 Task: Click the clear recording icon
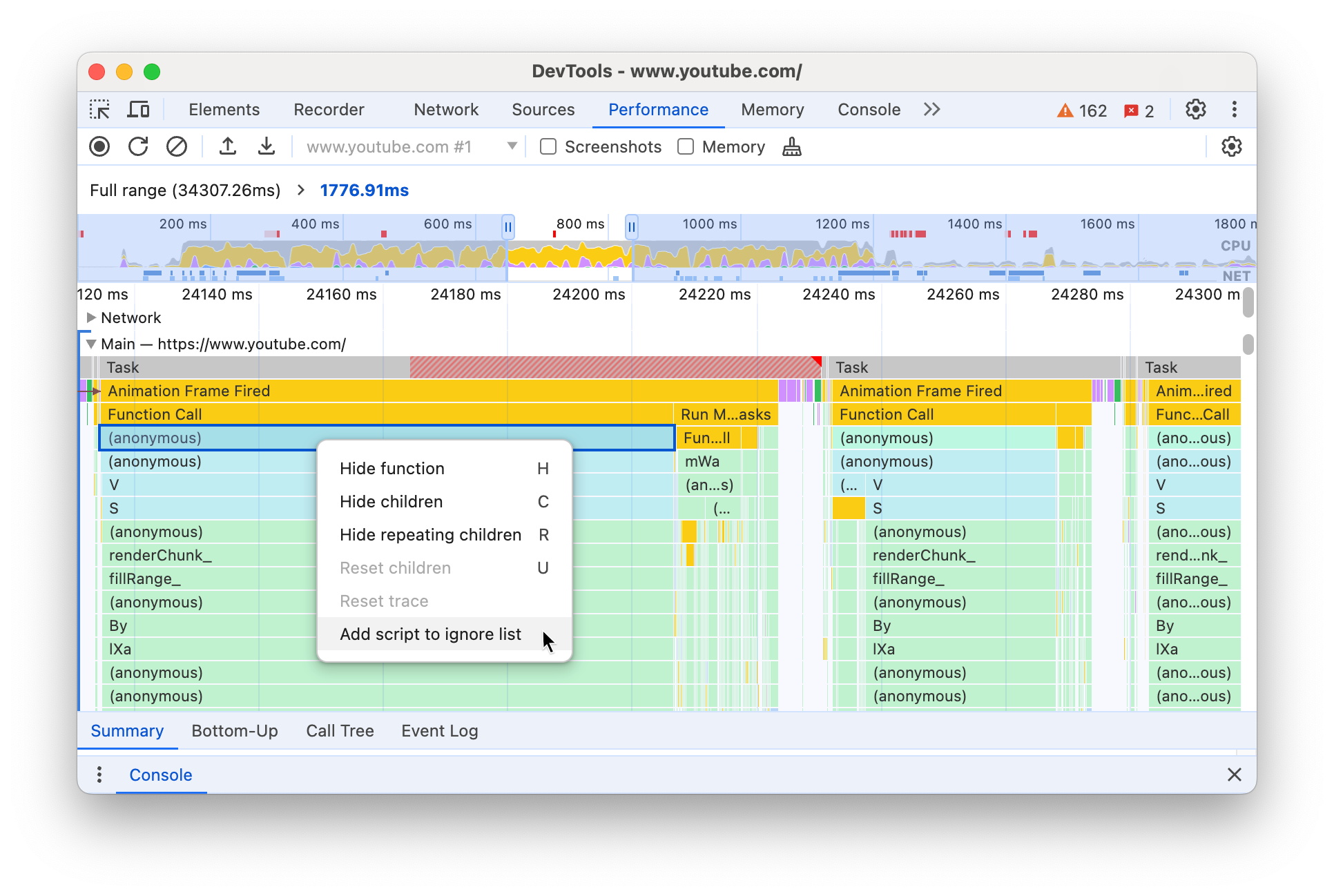coord(175,147)
